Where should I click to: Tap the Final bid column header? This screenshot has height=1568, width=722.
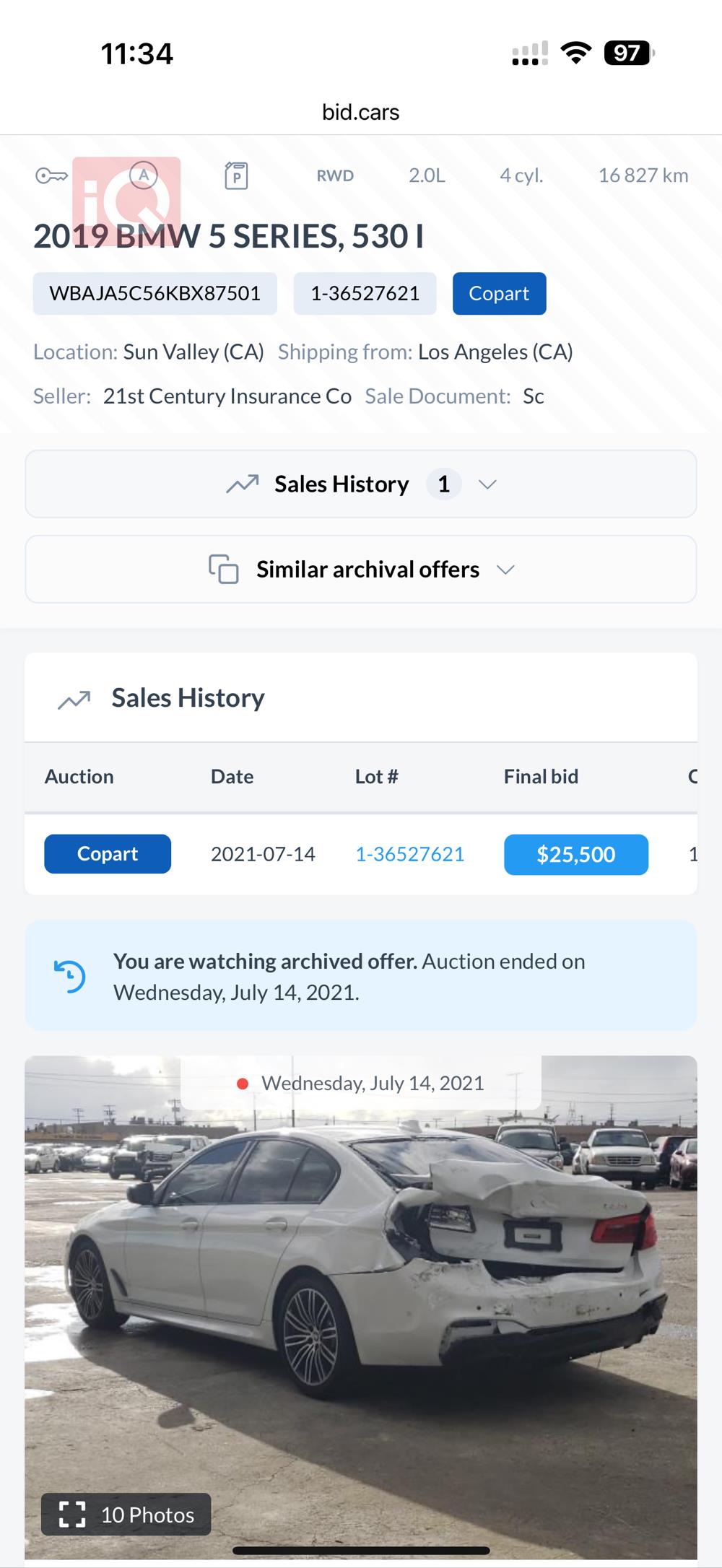[x=541, y=777]
